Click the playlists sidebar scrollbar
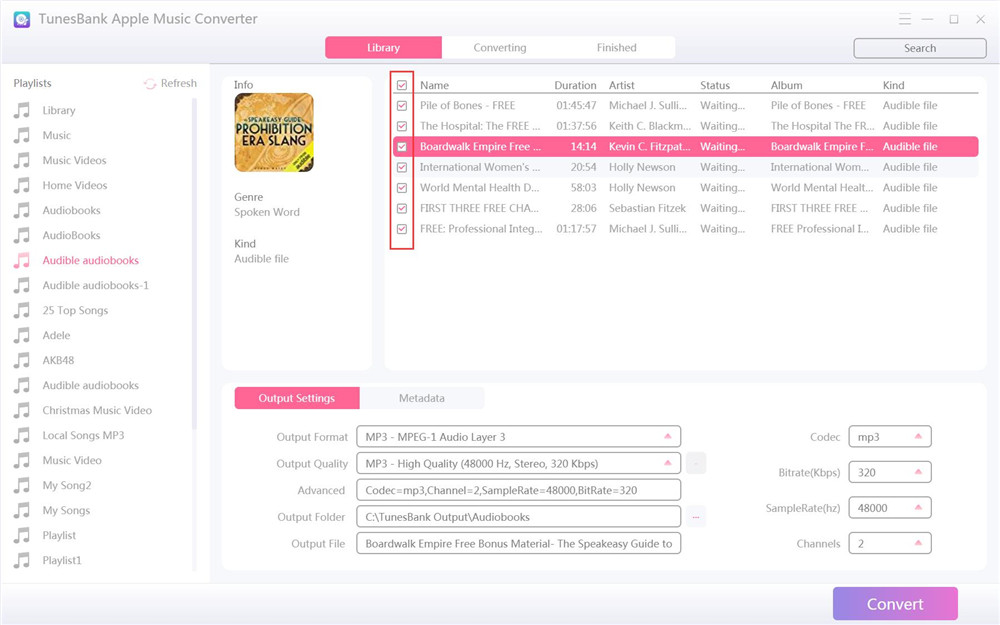The height and width of the screenshot is (625, 1000). click(195, 263)
